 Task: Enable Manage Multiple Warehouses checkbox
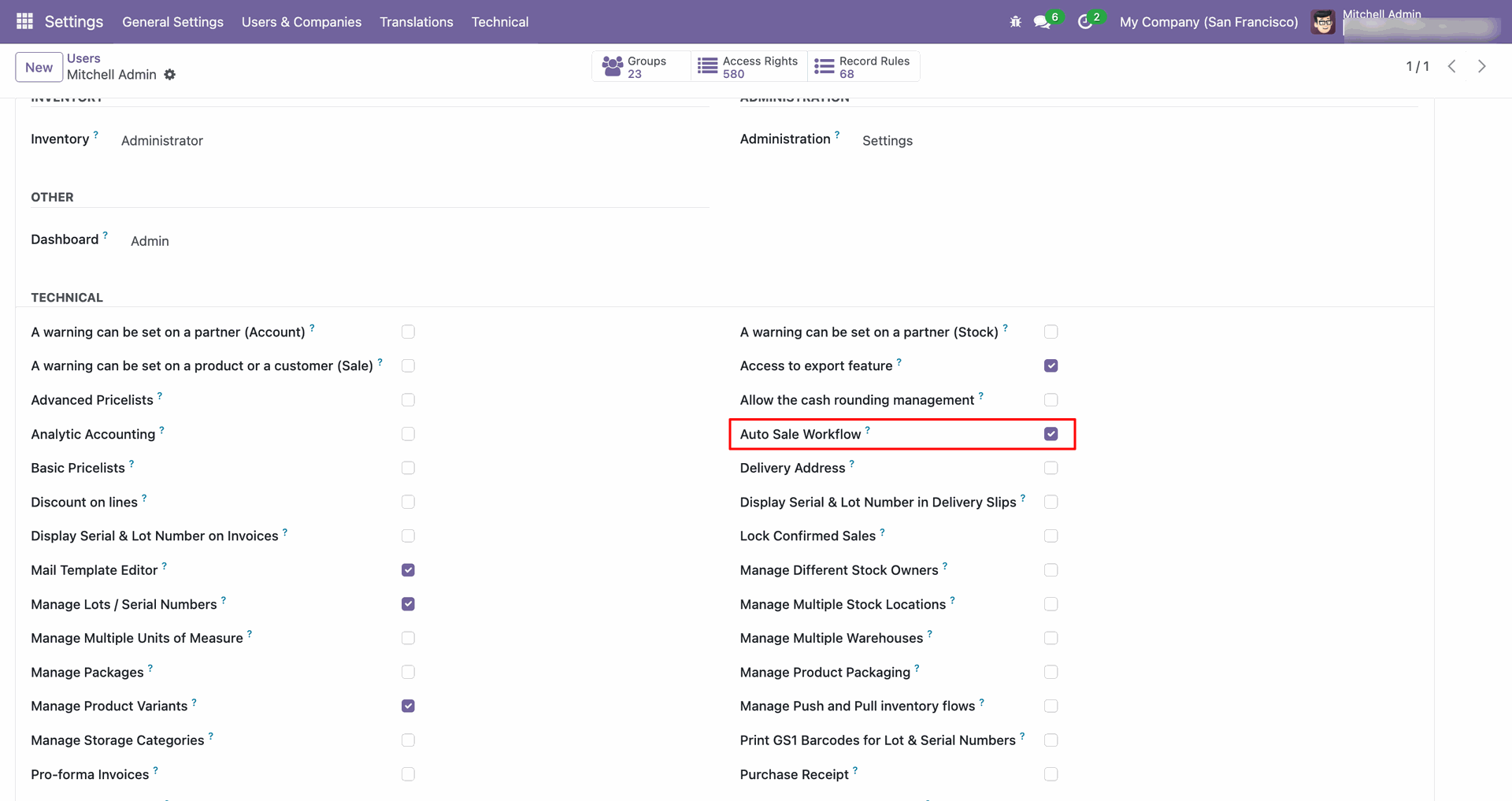[x=1051, y=638]
